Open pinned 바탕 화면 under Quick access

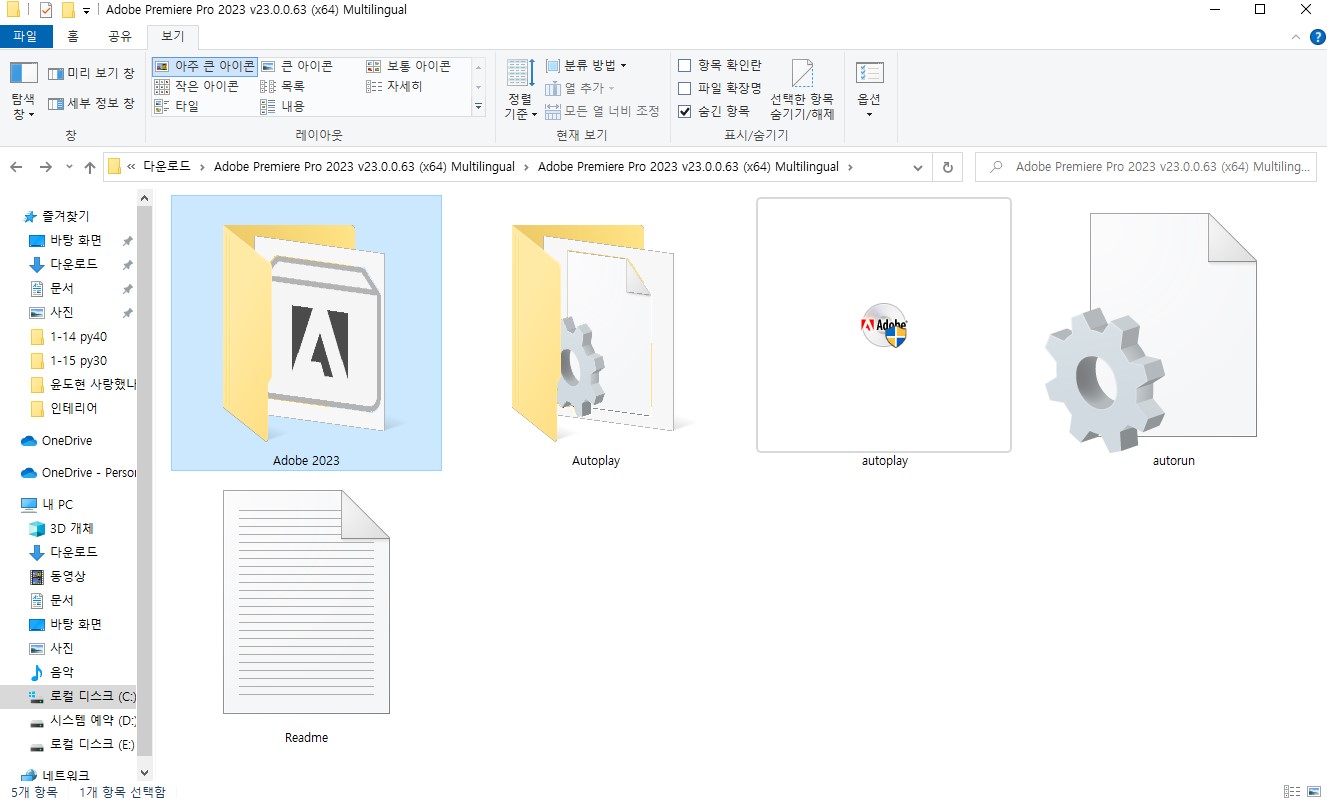76,240
